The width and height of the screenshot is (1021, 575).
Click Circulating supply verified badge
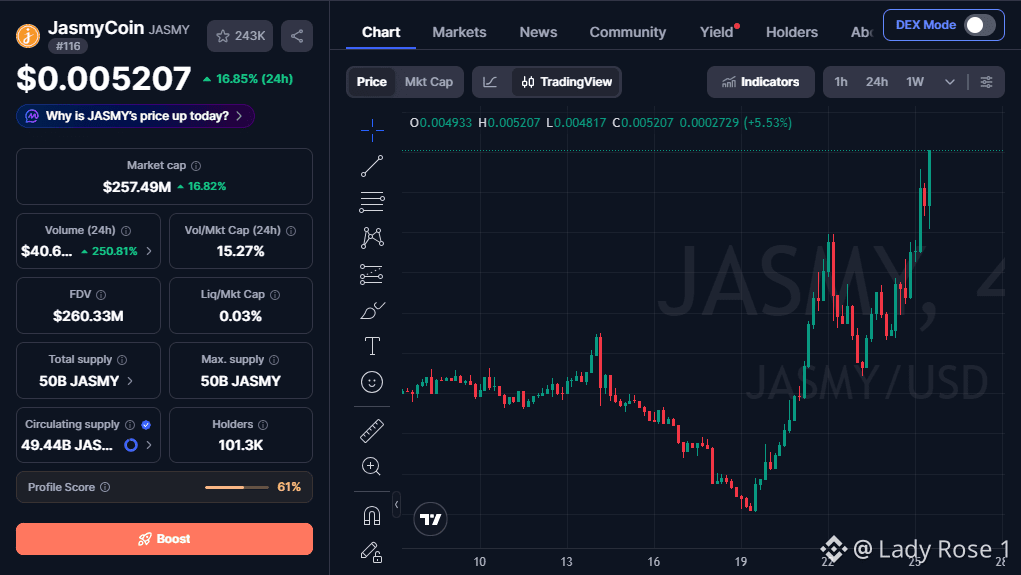tap(146, 425)
